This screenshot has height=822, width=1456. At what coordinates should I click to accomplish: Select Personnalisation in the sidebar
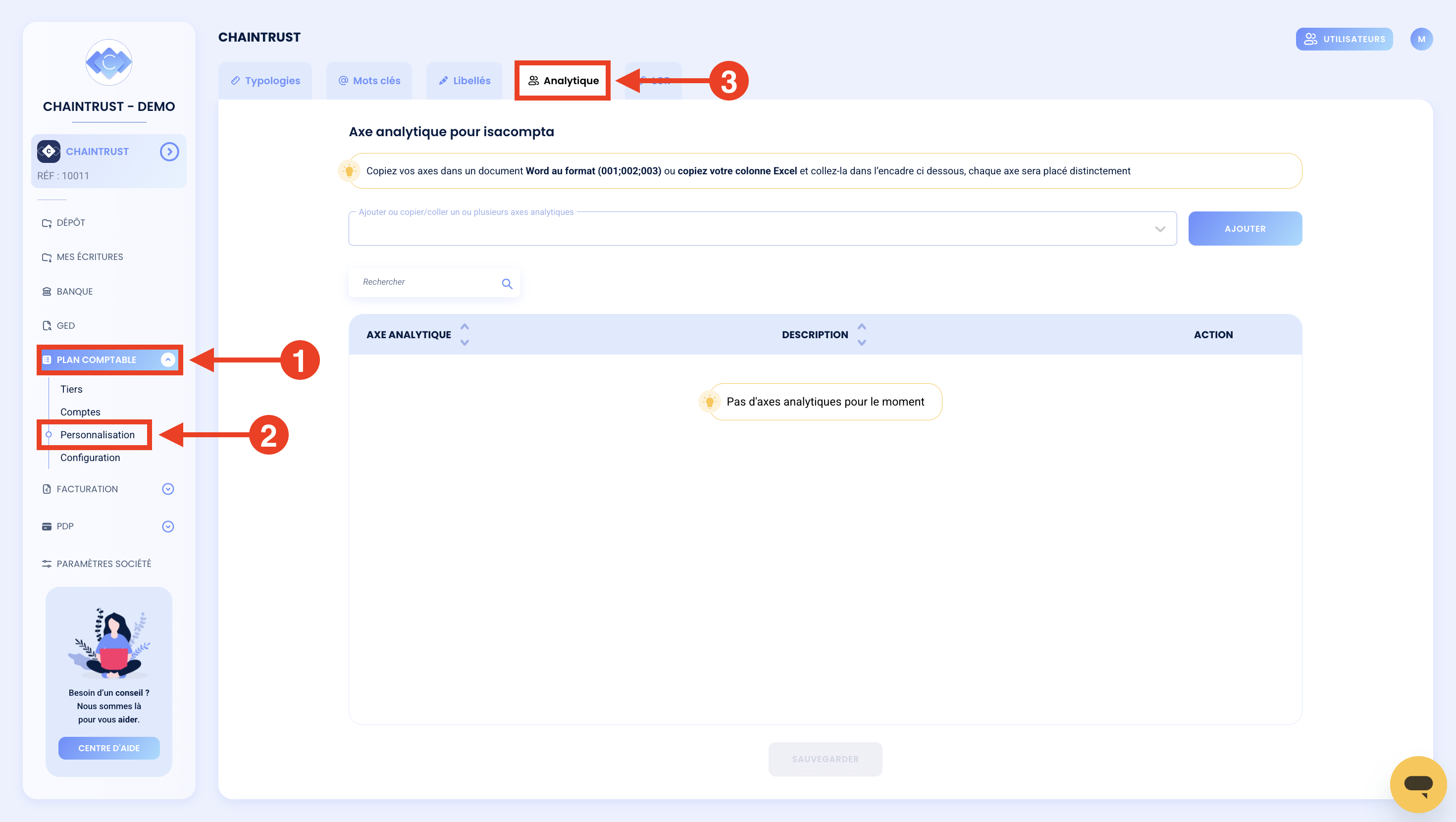97,435
